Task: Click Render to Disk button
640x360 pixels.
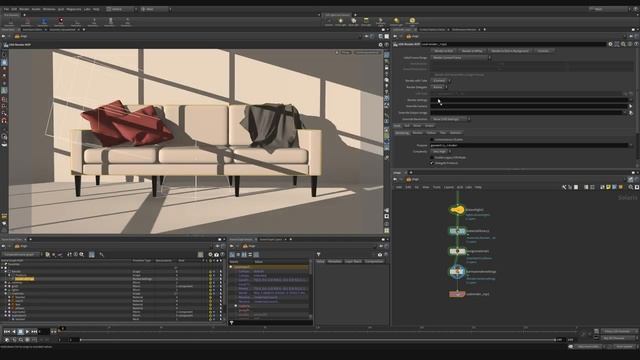Action: click(x=444, y=51)
